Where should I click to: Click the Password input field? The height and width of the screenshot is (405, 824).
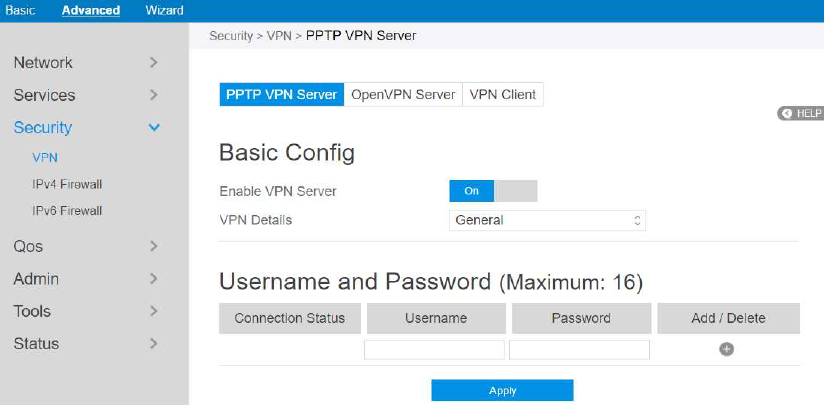tap(579, 350)
